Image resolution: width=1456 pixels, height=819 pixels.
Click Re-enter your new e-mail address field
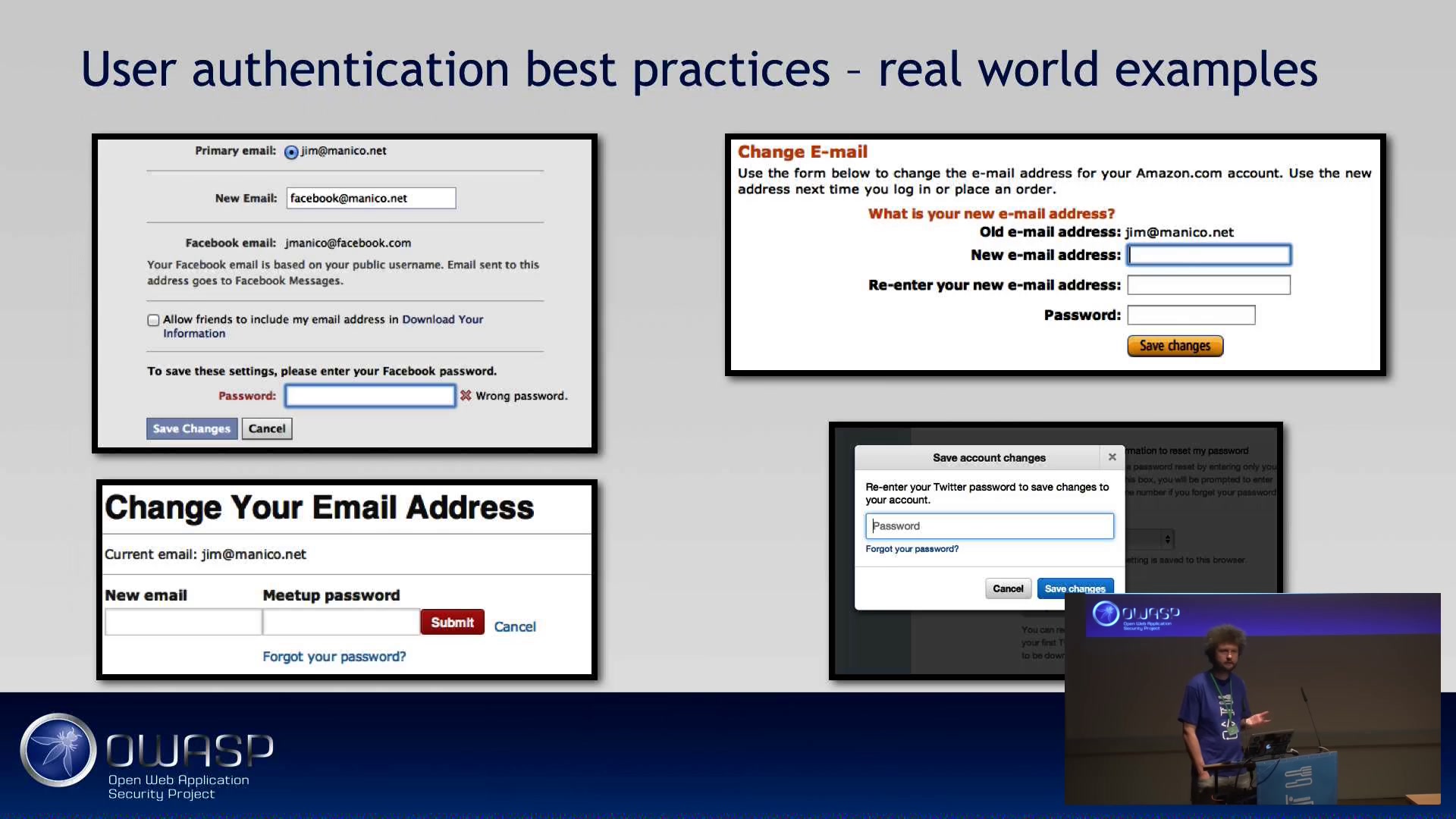(x=1209, y=285)
